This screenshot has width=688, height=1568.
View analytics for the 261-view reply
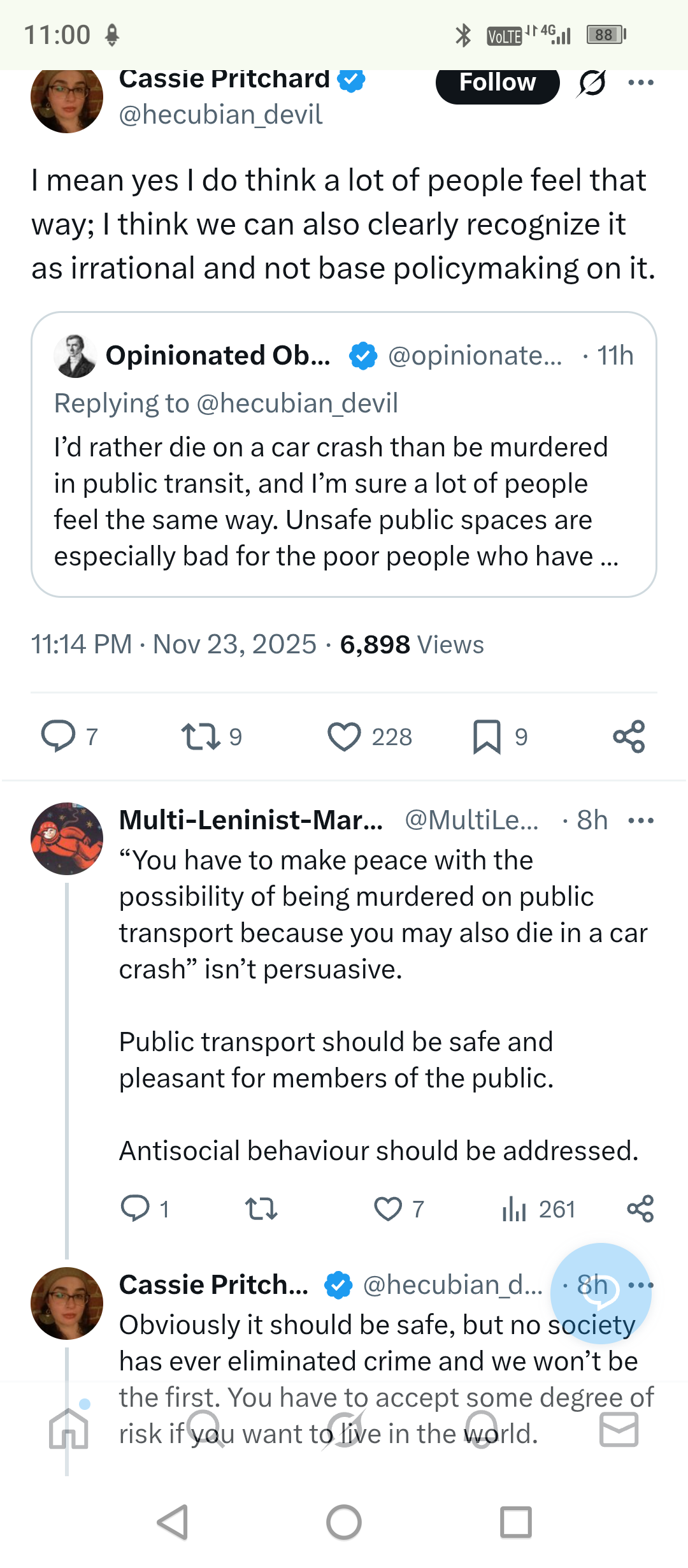(x=514, y=1209)
